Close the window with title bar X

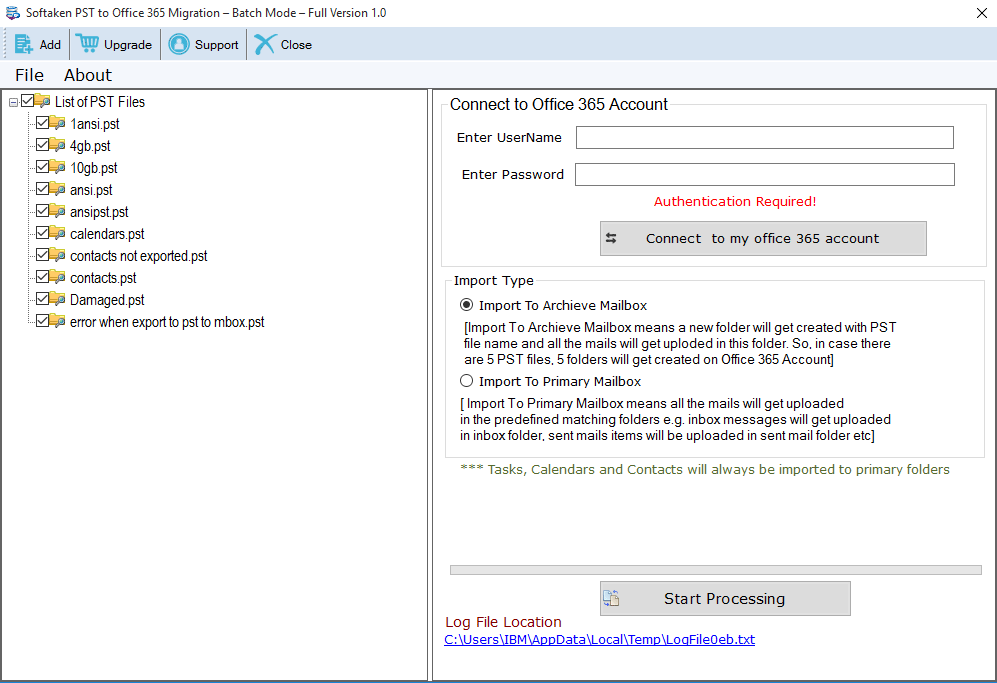pyautogui.click(x=981, y=13)
